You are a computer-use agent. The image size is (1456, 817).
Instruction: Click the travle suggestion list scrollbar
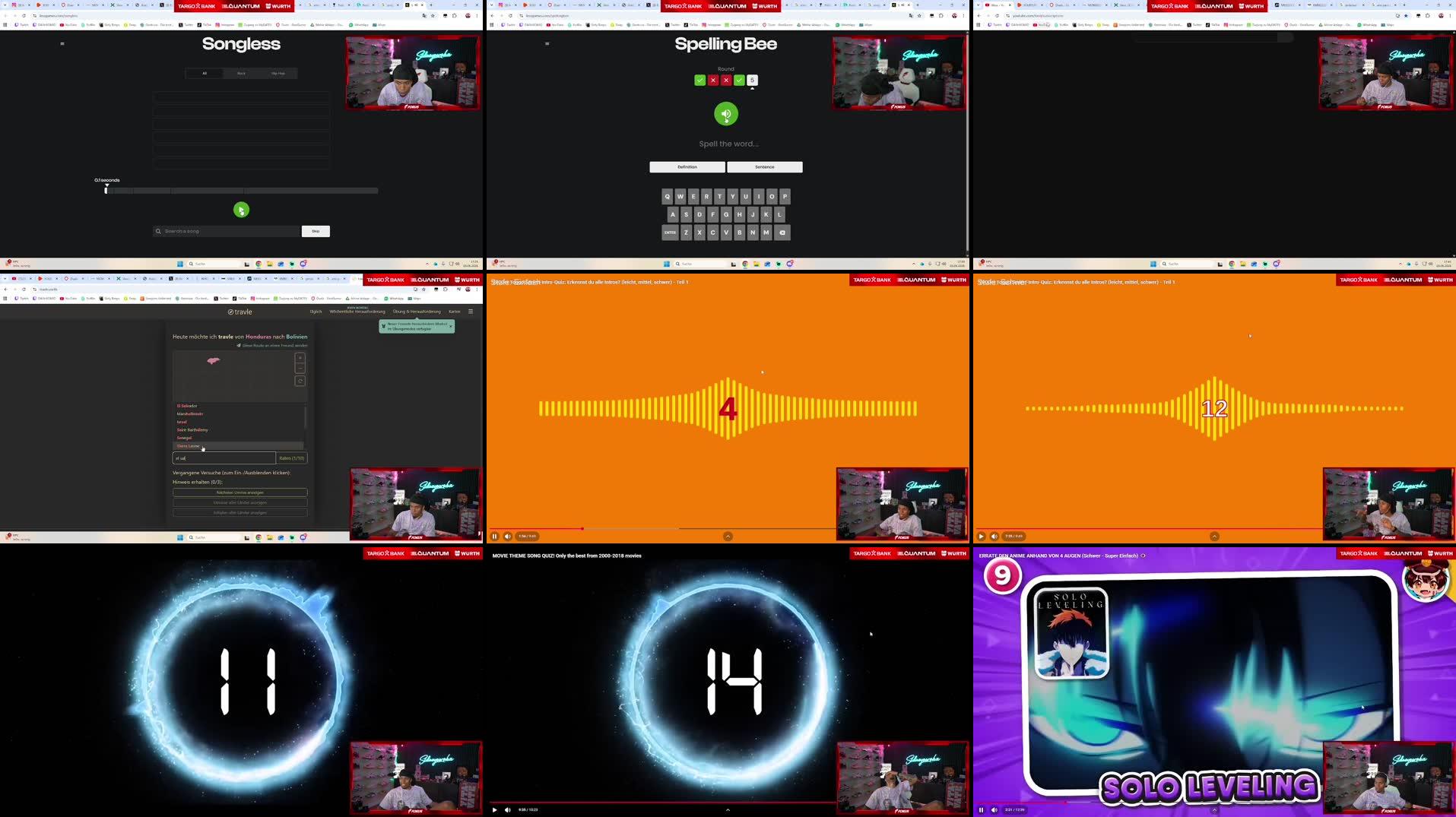306,418
